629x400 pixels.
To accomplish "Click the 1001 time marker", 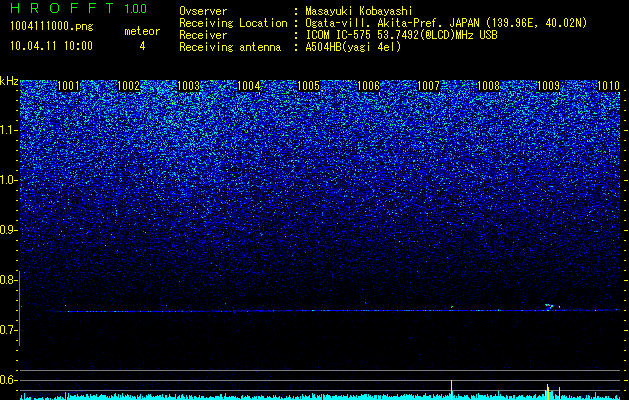I will tap(69, 85).
